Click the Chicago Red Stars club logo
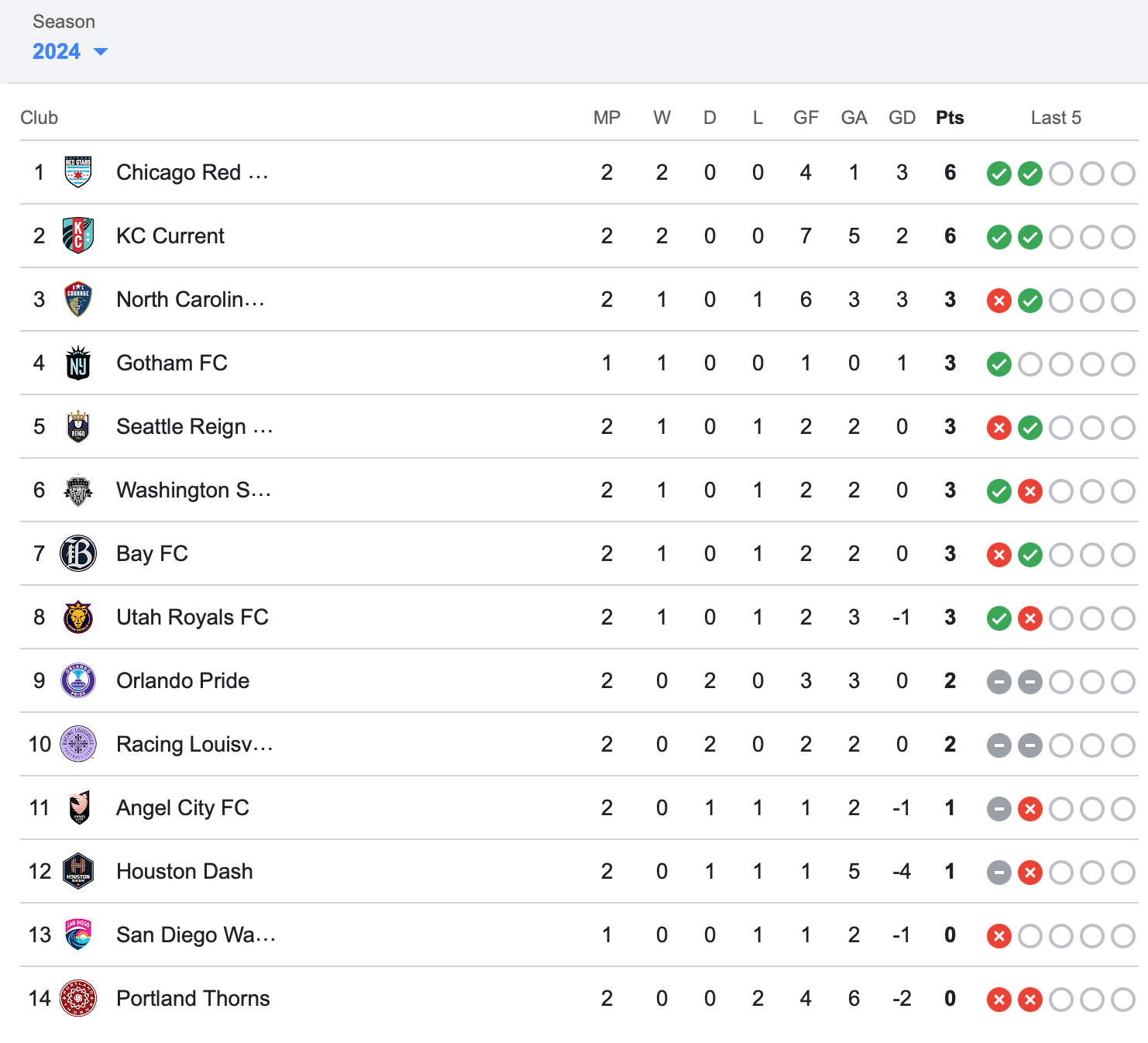Image resolution: width=1148 pixels, height=1043 pixels. pyautogui.click(x=78, y=172)
